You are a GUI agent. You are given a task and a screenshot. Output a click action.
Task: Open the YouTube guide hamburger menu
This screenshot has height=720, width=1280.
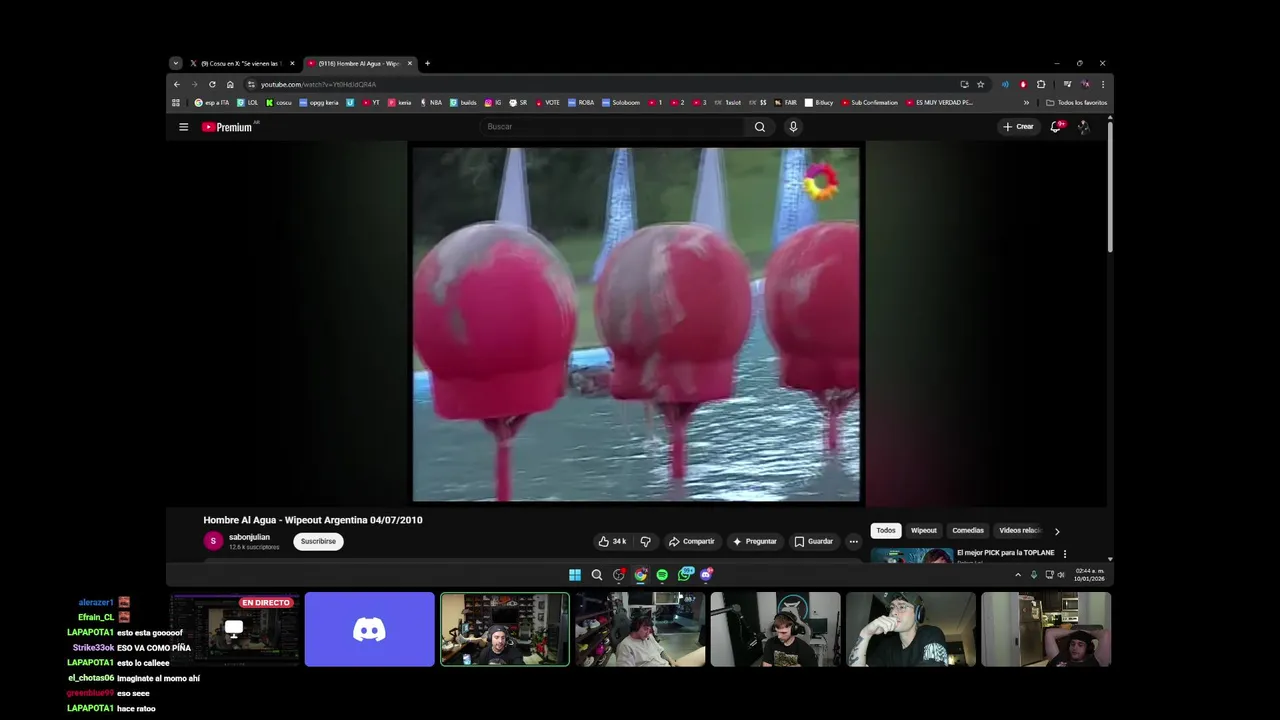click(x=183, y=127)
